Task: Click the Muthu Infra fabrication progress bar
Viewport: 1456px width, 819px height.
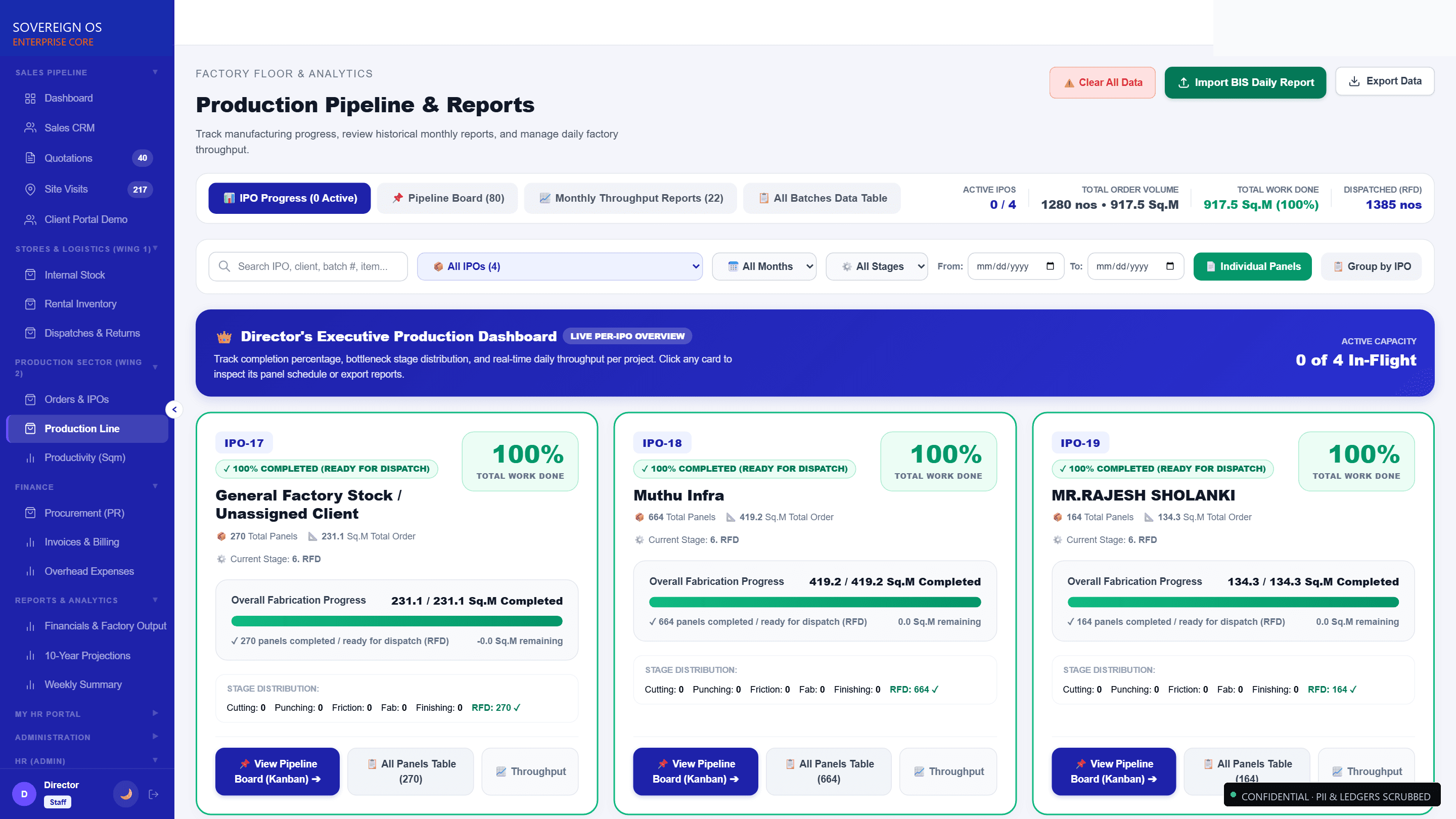Action: tap(814, 603)
